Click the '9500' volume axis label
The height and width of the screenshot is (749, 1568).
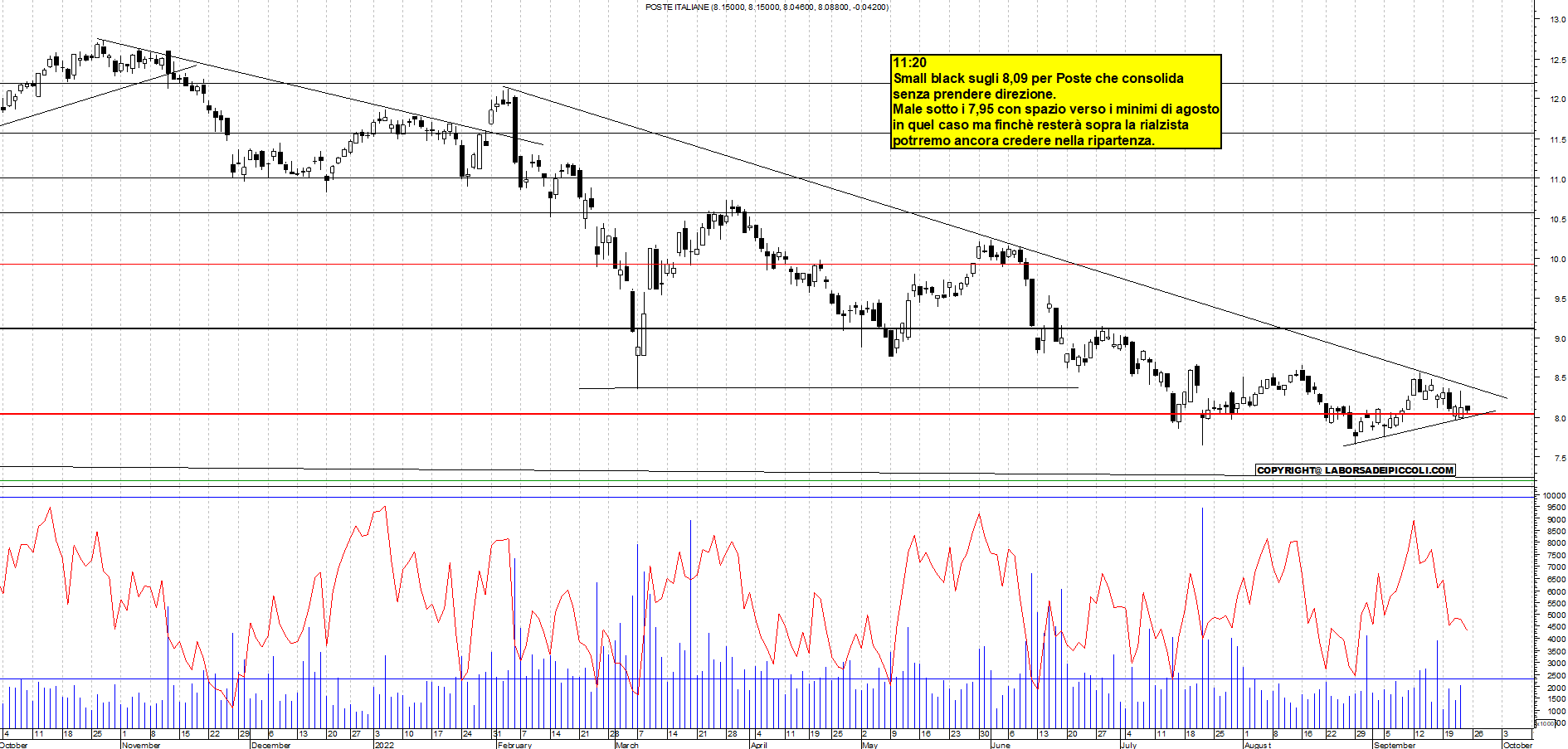coord(1556,508)
